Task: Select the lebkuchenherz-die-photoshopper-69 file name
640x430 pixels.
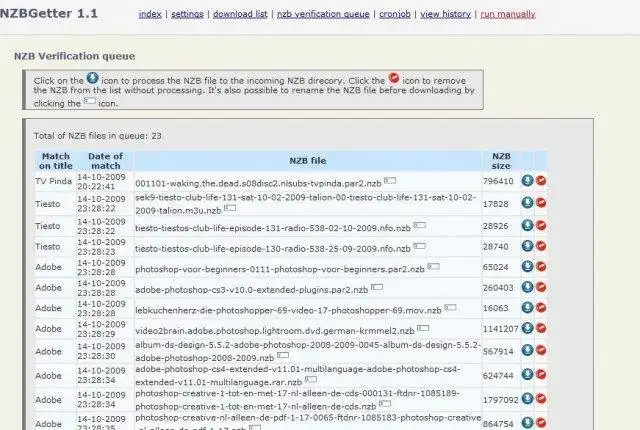Action: (288, 310)
